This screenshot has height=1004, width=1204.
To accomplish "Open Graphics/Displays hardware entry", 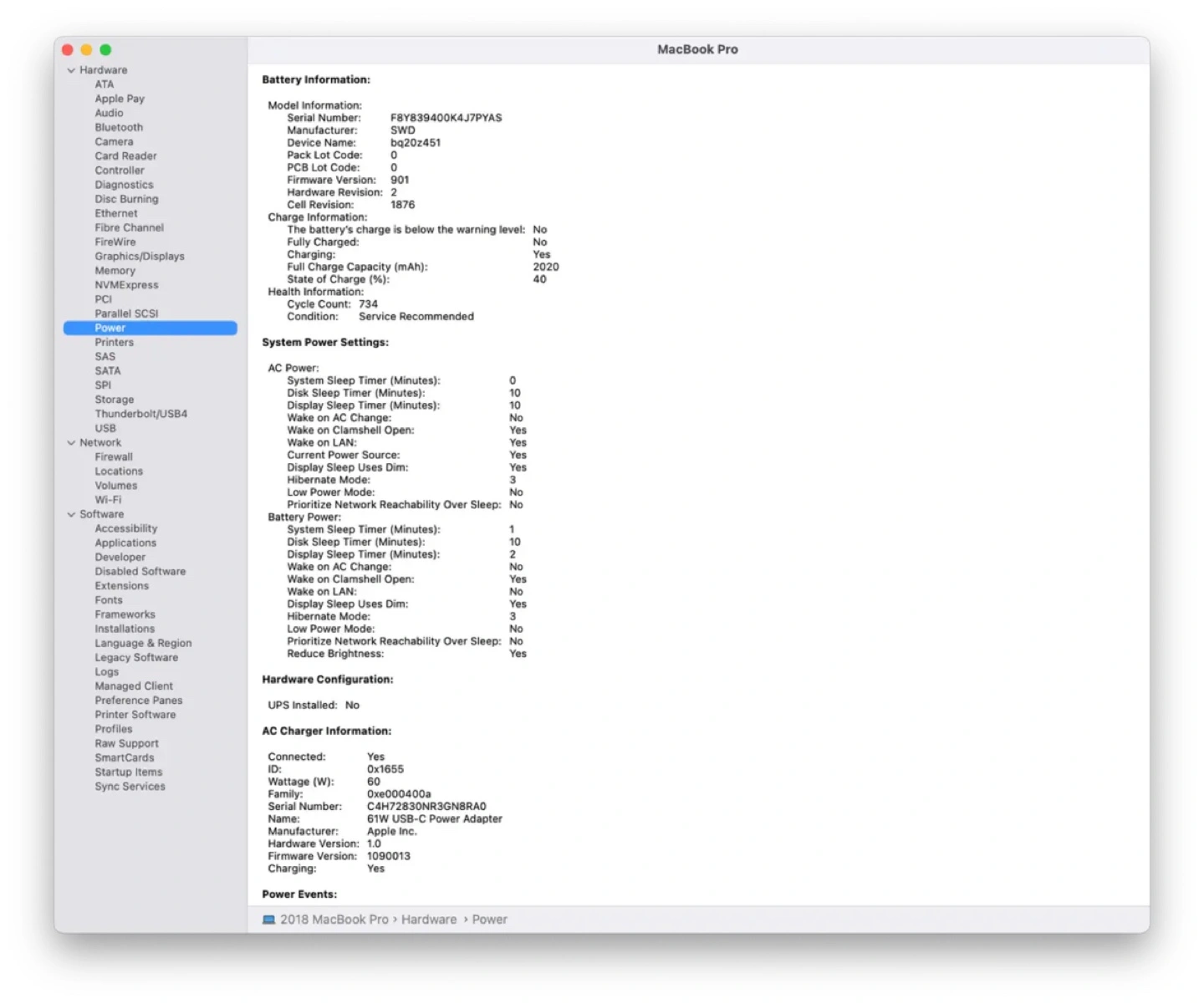I will coord(140,257).
